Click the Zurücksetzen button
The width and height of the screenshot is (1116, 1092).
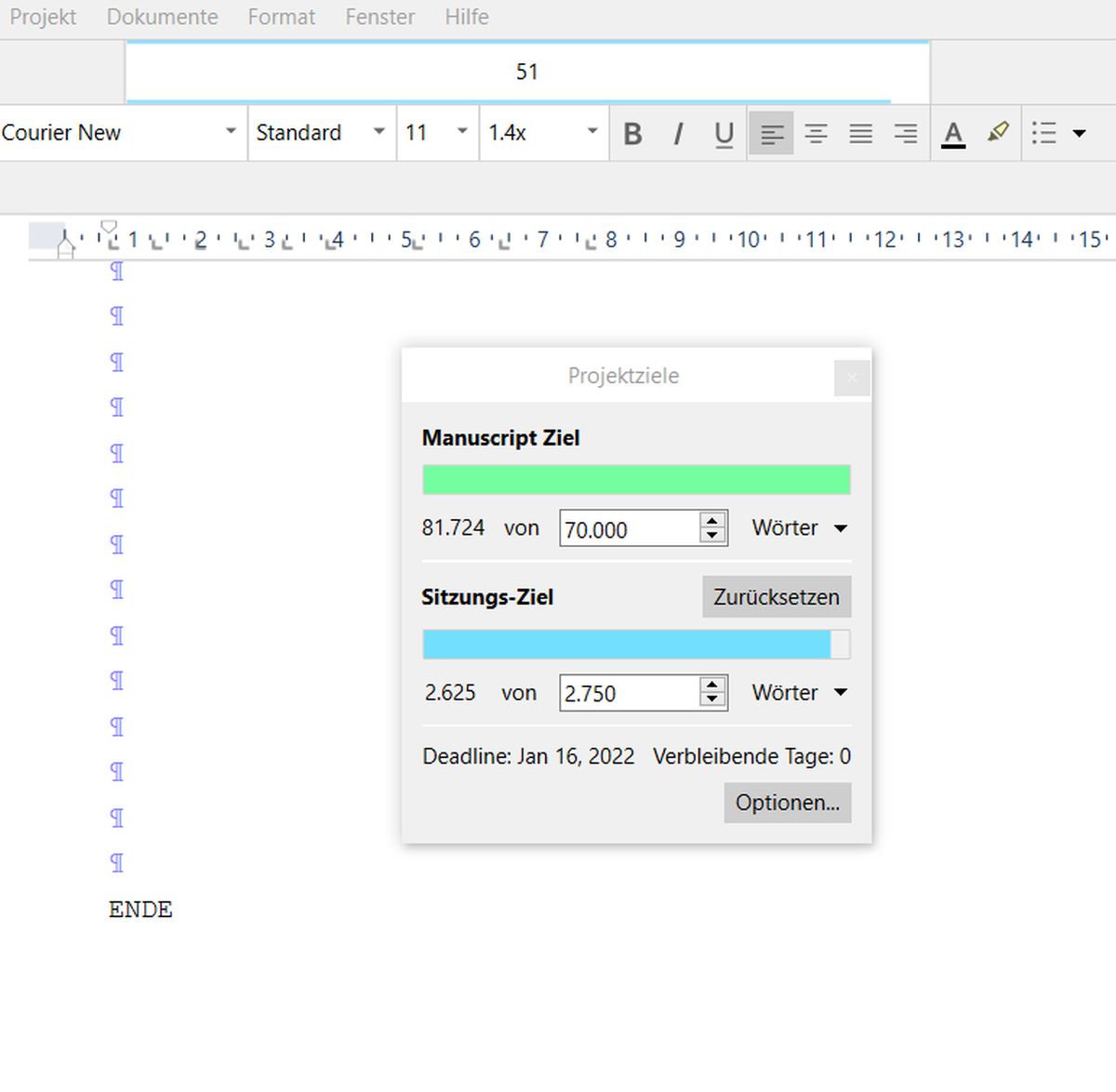coord(776,597)
